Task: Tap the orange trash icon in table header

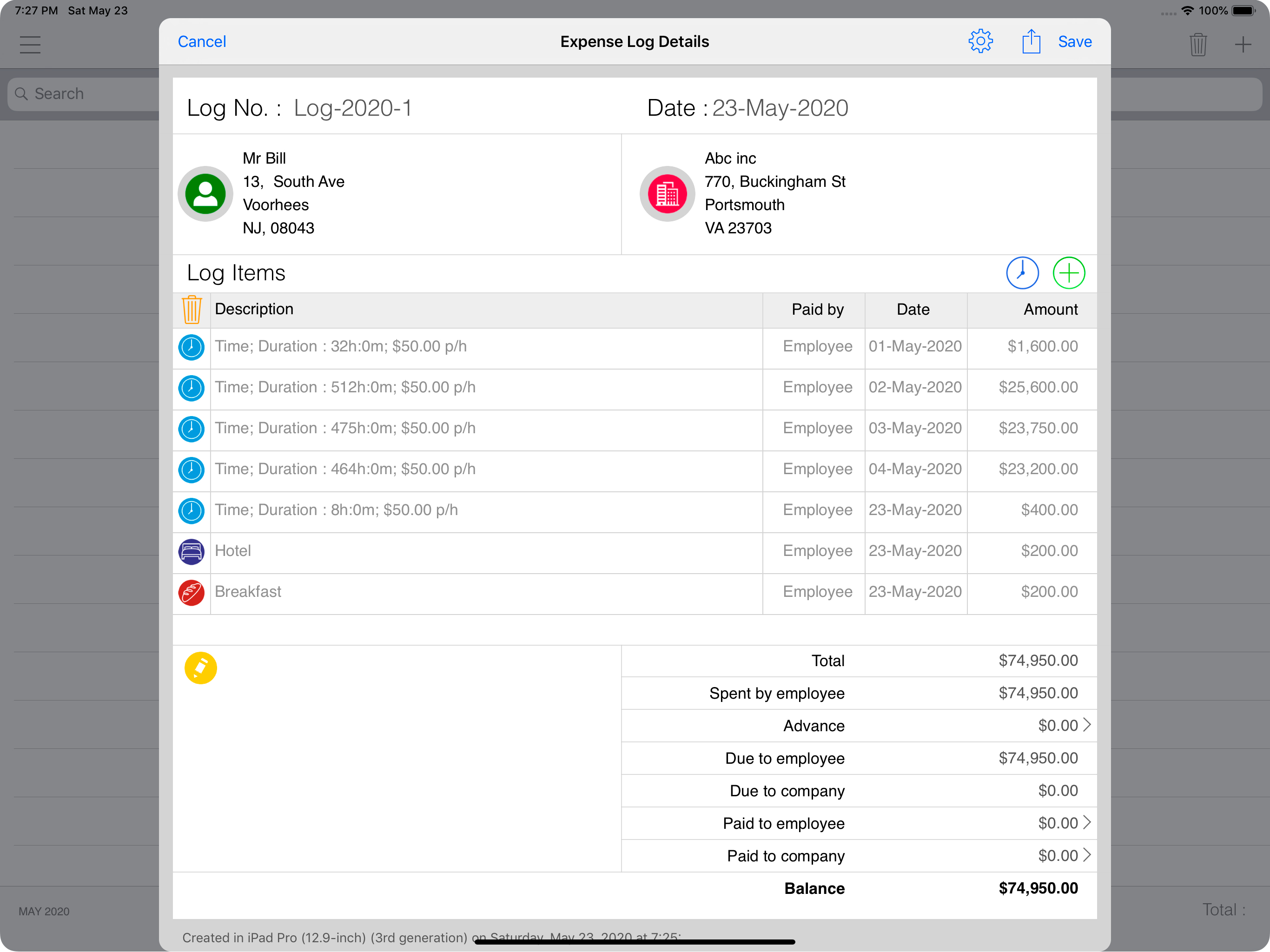Action: (192, 310)
